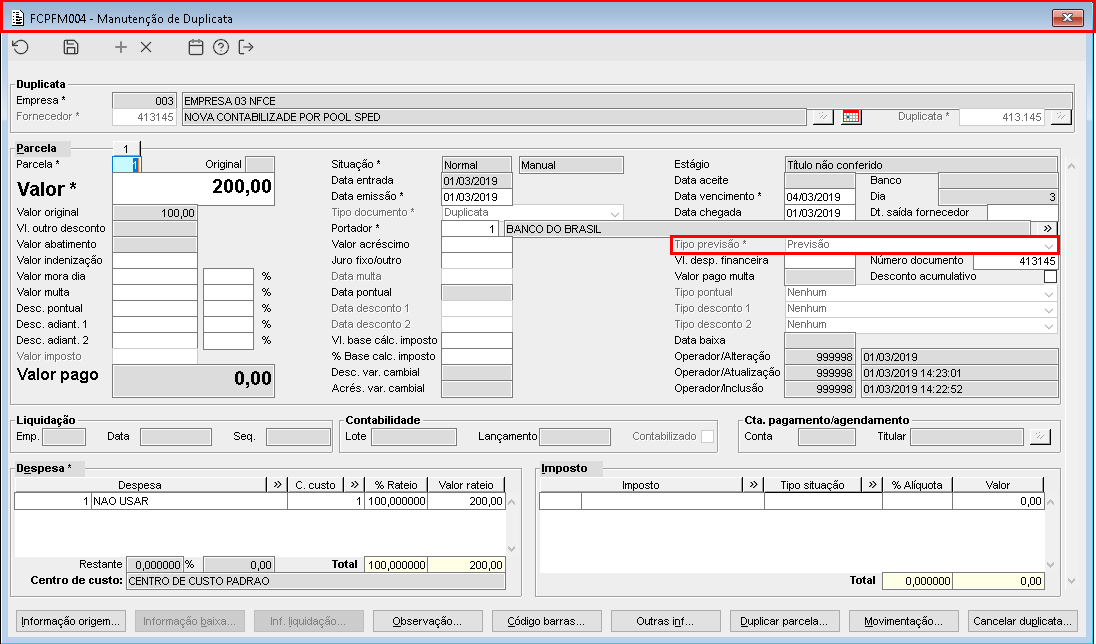Click the Portador code field
Screen dimensions: 1096x644
[x=470, y=229]
